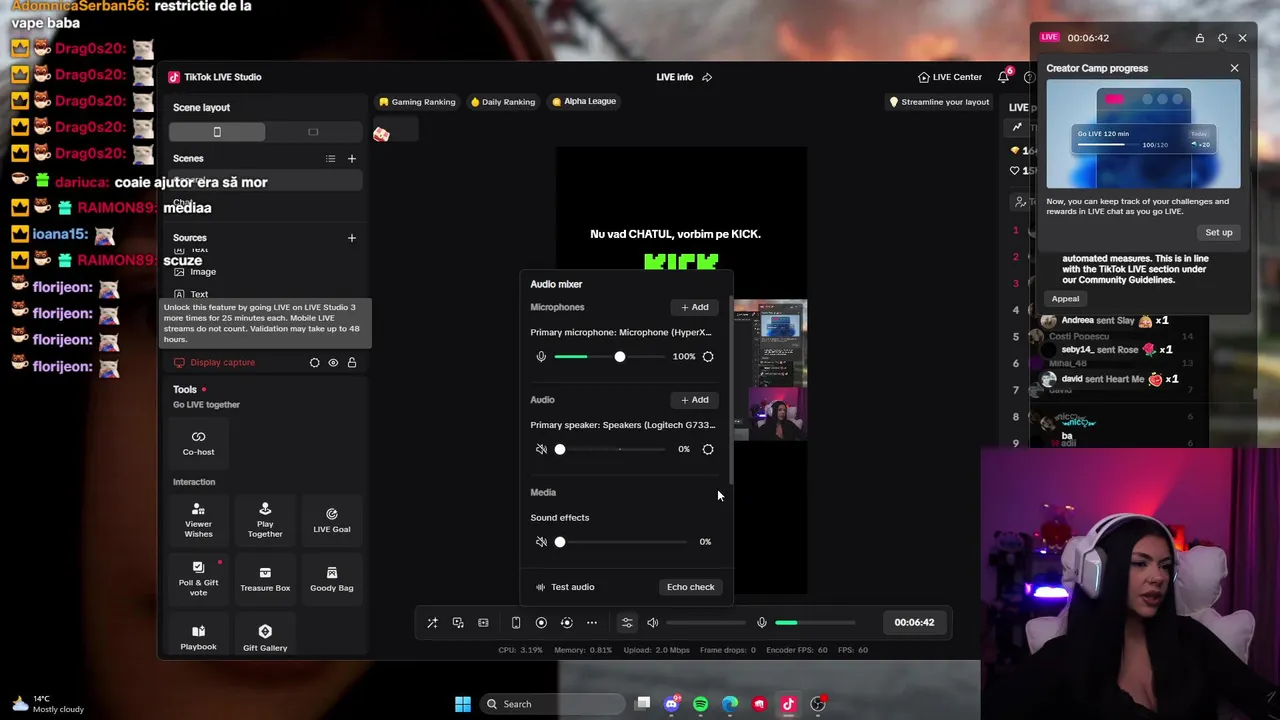Image resolution: width=1280 pixels, height=720 pixels.
Task: Open LIVE chat overlay settings gear
Action: (1222, 38)
